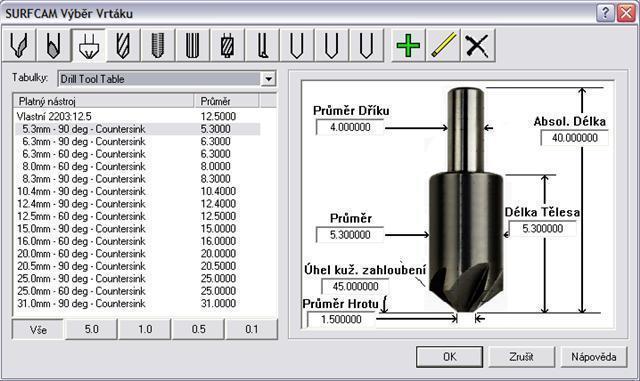Select 20.5mm - 90 deg - Countersink entry
This screenshot has height=381, width=640.
click(138, 266)
